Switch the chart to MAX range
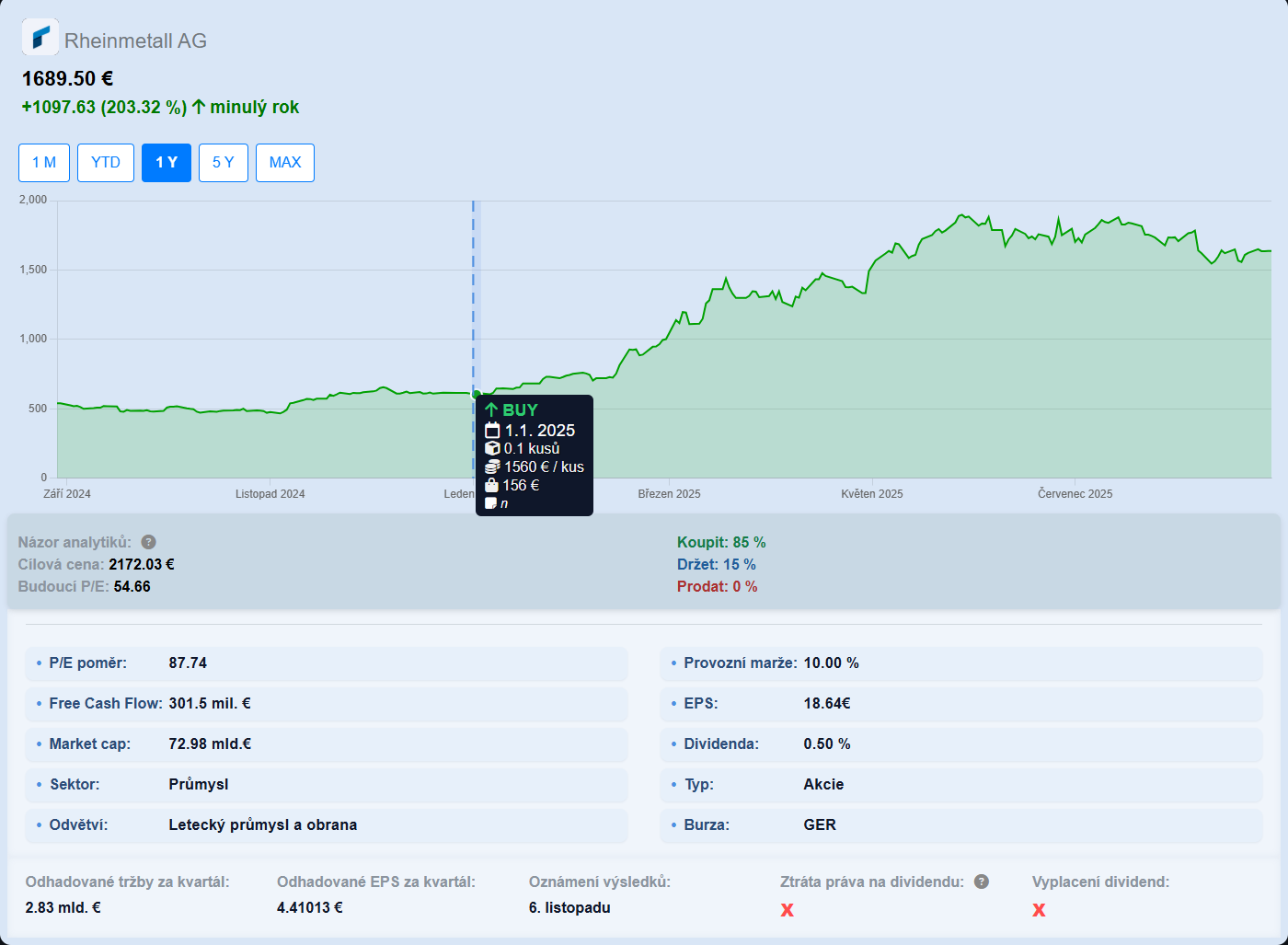The height and width of the screenshot is (945, 1288). click(285, 163)
